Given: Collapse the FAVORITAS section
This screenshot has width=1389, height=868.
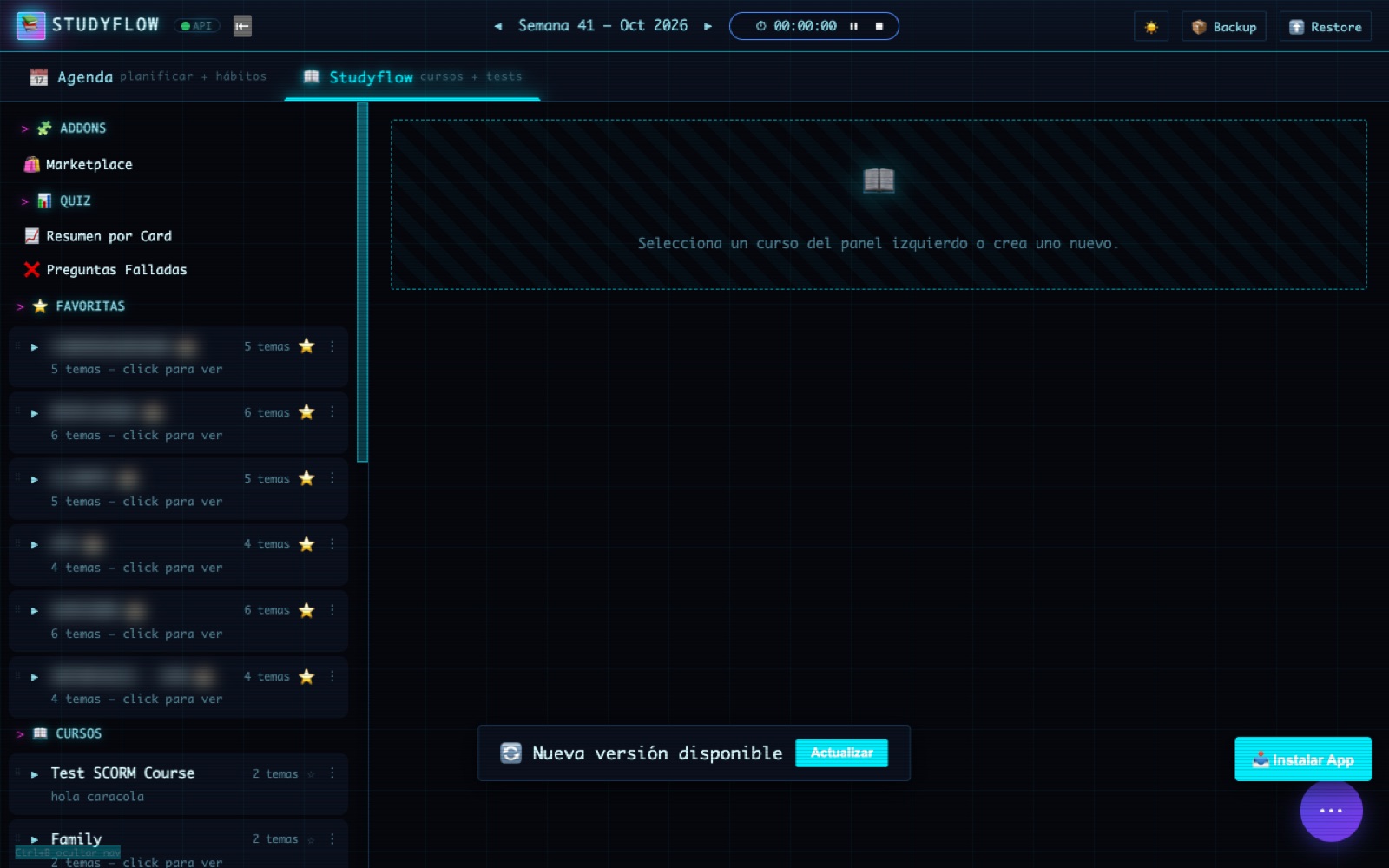Looking at the screenshot, I should [71, 306].
